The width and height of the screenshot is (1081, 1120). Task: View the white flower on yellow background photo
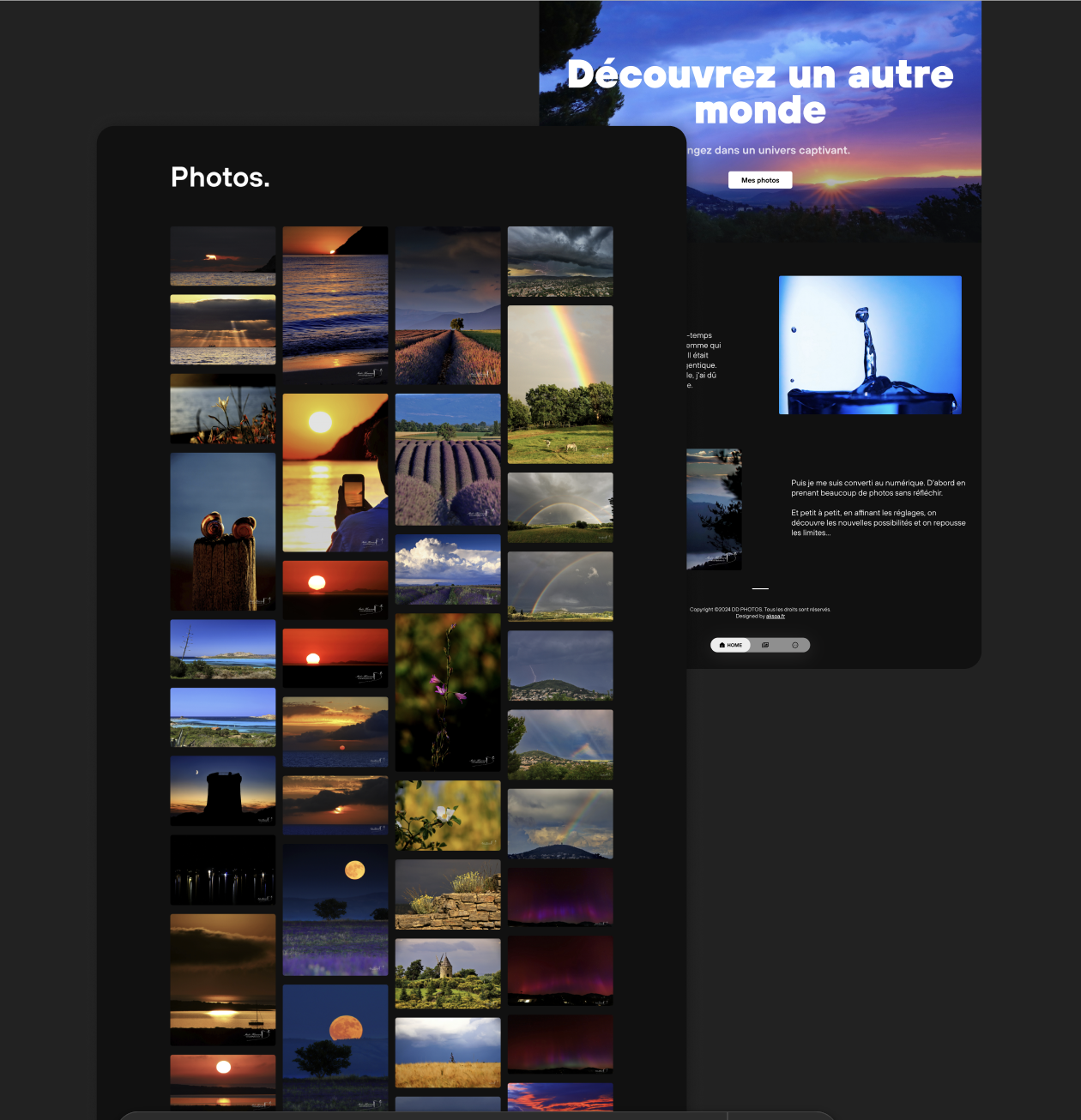pos(448,816)
